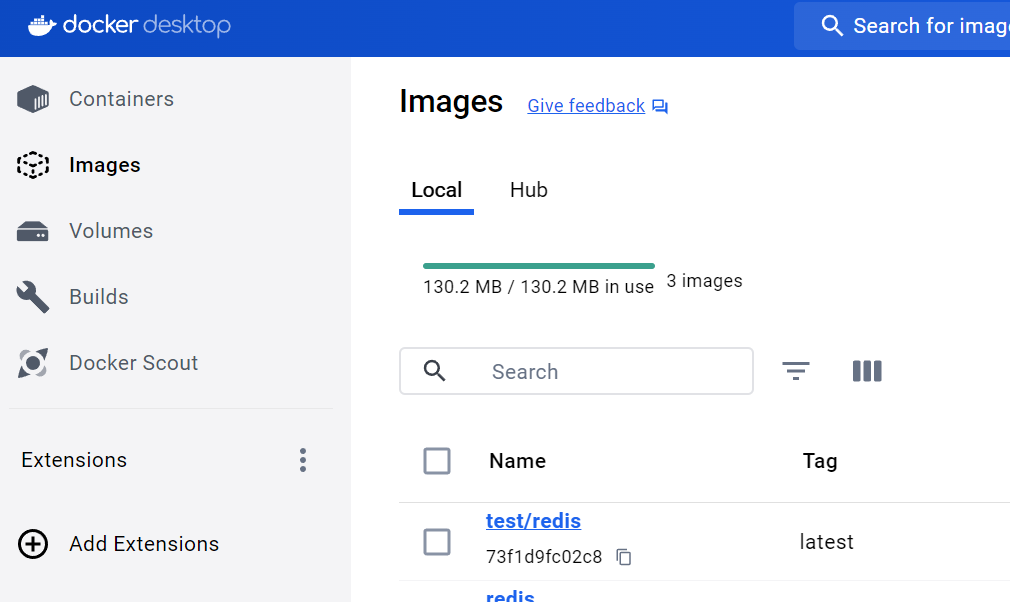The height and width of the screenshot is (602, 1010).
Task: Click the Images sidebar cube icon
Action: [33, 165]
